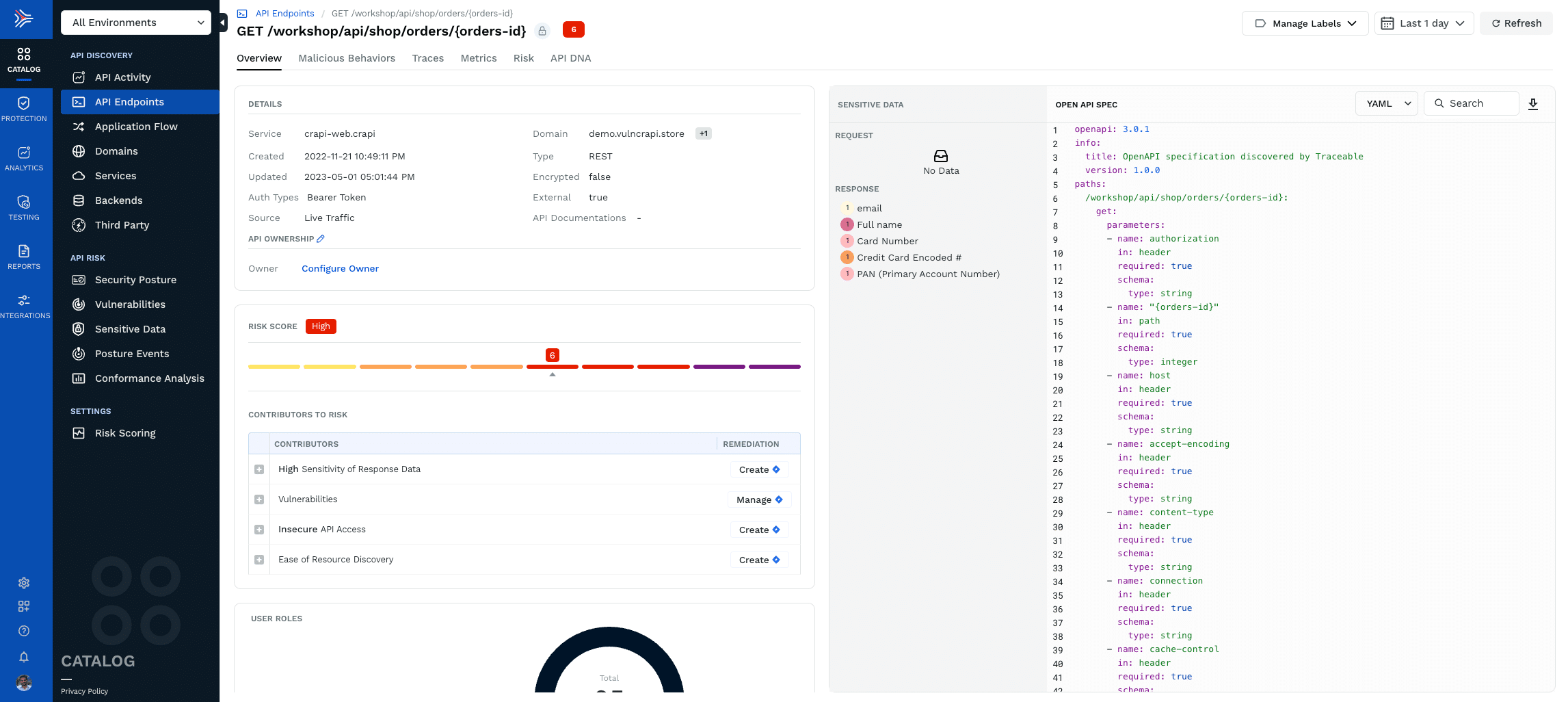Open the Protection section in sidebar
This screenshot has width=1568, height=702.
24,108
